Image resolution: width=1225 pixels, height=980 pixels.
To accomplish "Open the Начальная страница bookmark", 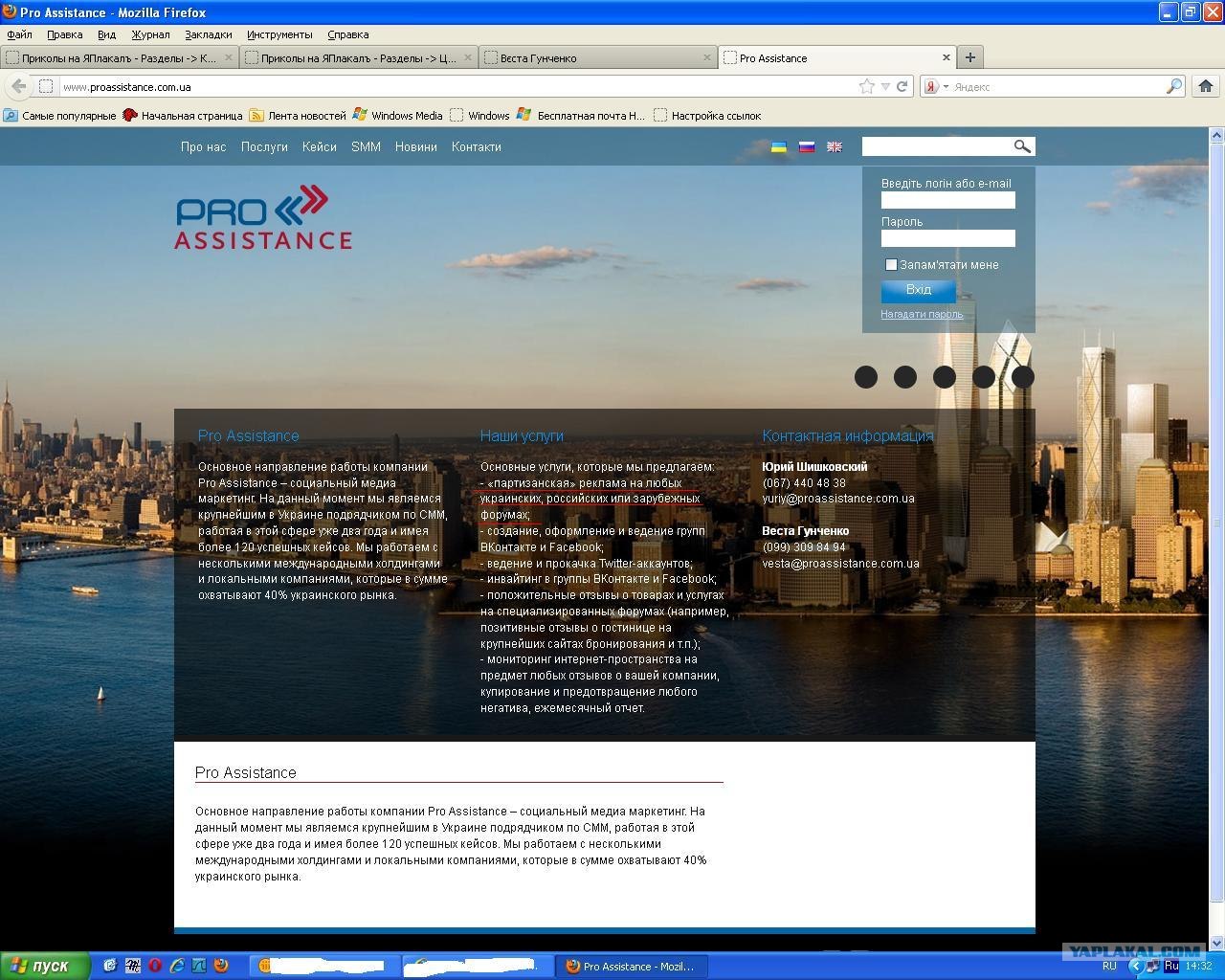I will tap(183, 115).
